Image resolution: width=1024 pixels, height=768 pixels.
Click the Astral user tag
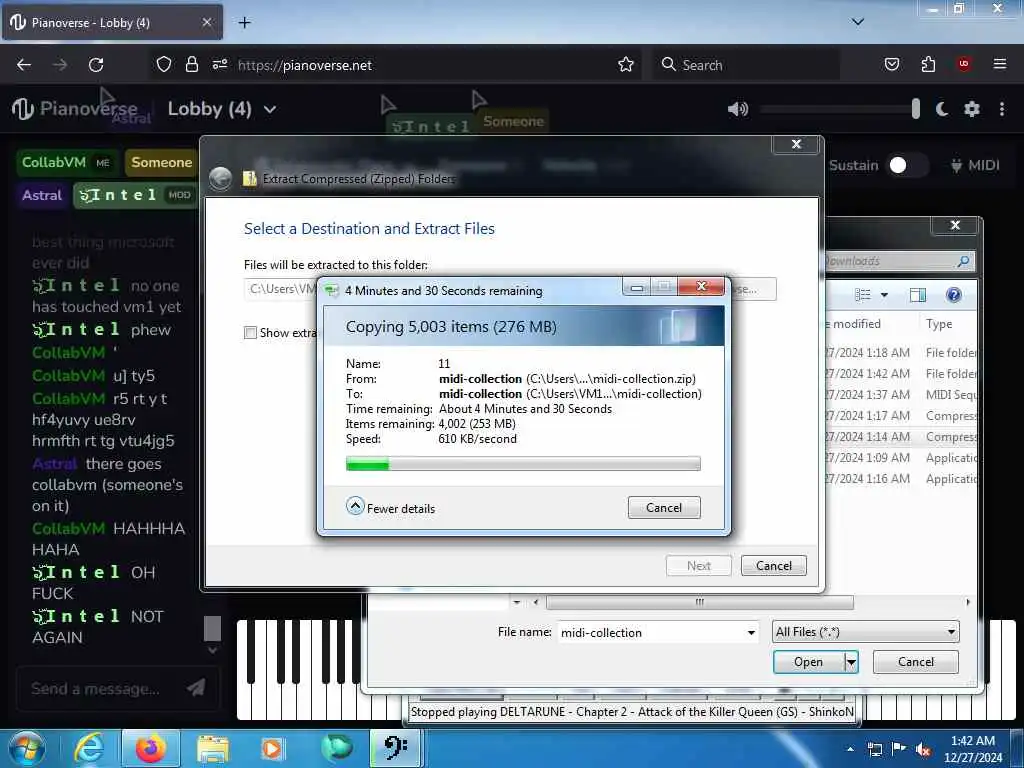42,195
